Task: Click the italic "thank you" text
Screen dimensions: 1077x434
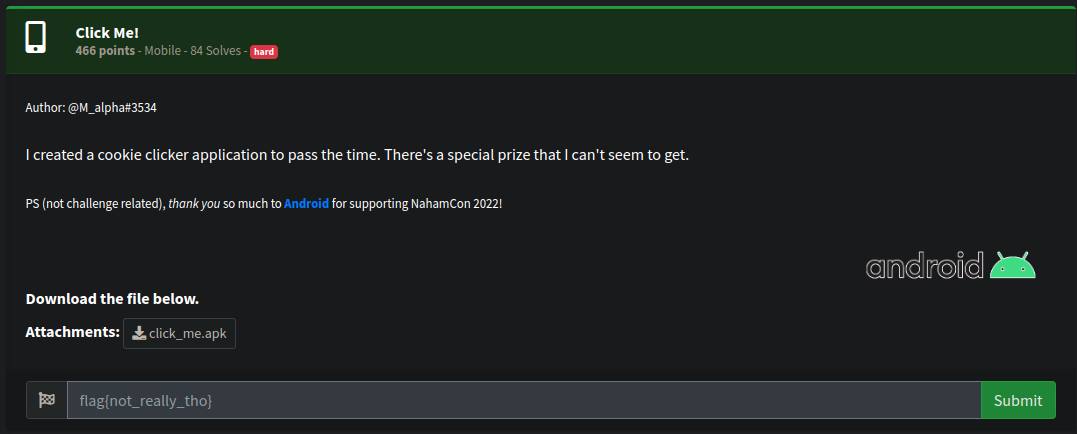Action: coord(194,203)
